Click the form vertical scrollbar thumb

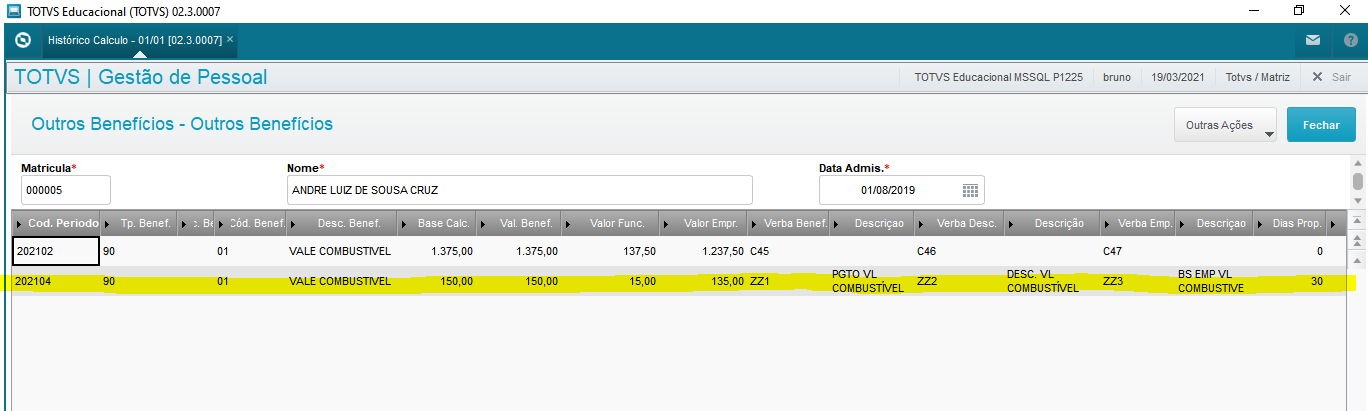(1358, 181)
